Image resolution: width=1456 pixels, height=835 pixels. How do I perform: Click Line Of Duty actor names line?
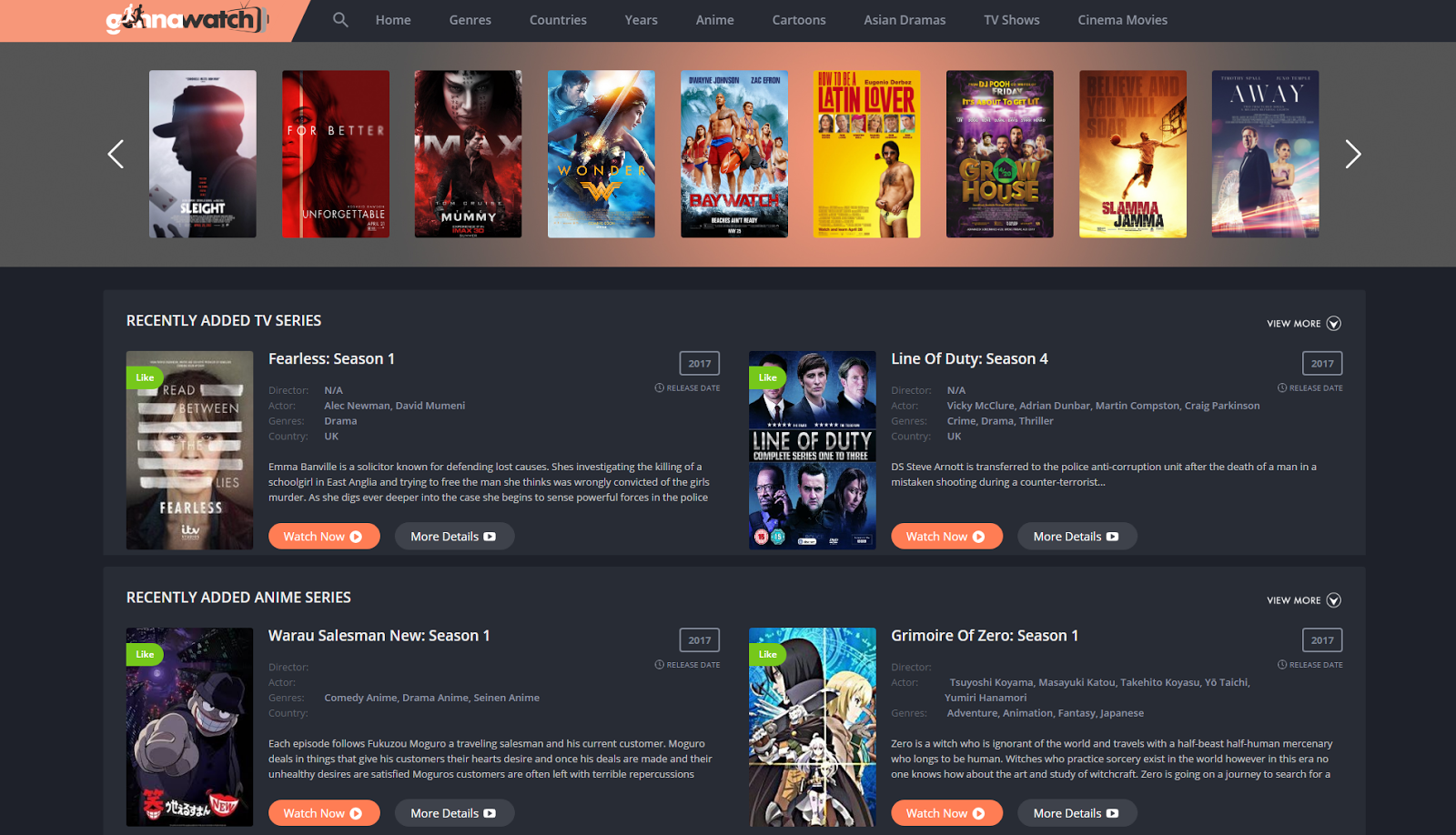[x=1103, y=406]
